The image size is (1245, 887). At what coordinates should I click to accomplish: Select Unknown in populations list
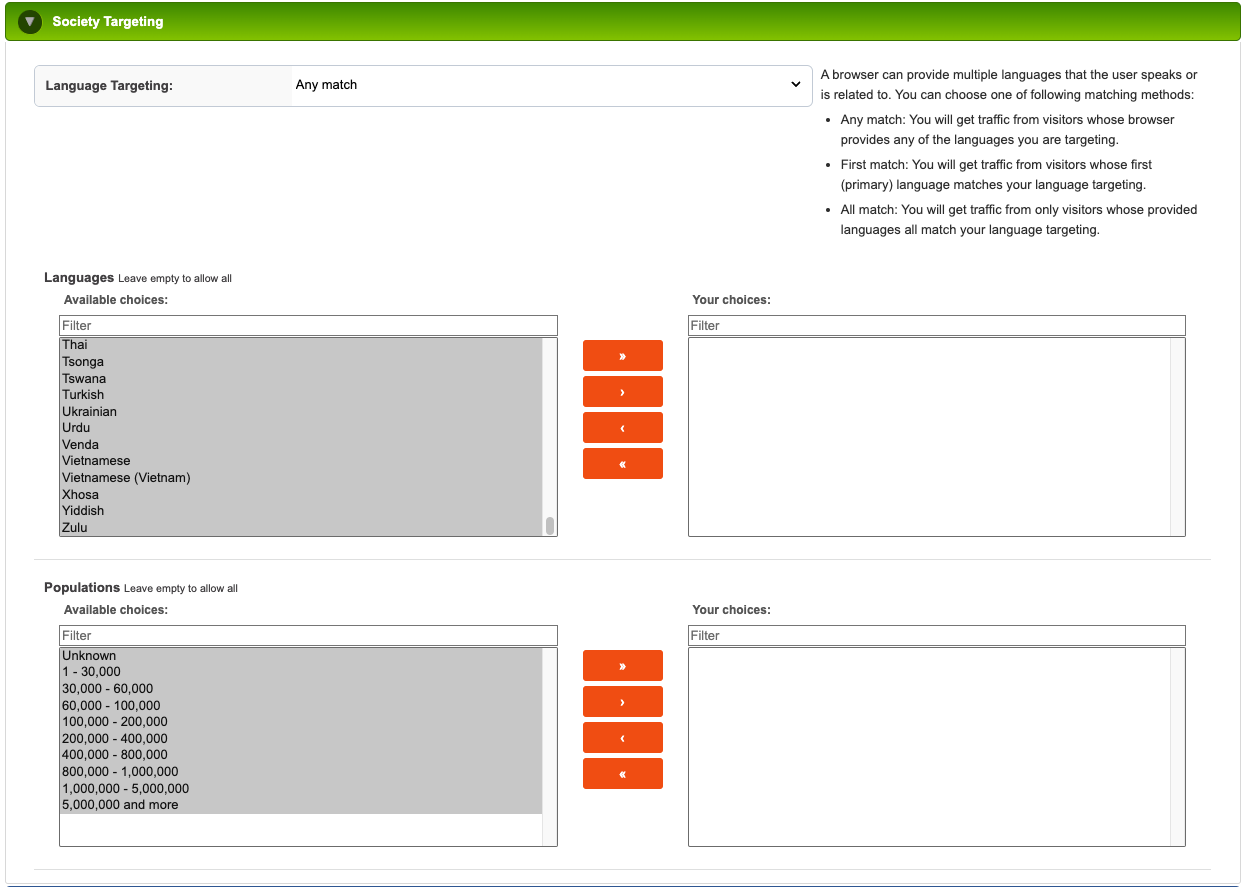tap(89, 656)
